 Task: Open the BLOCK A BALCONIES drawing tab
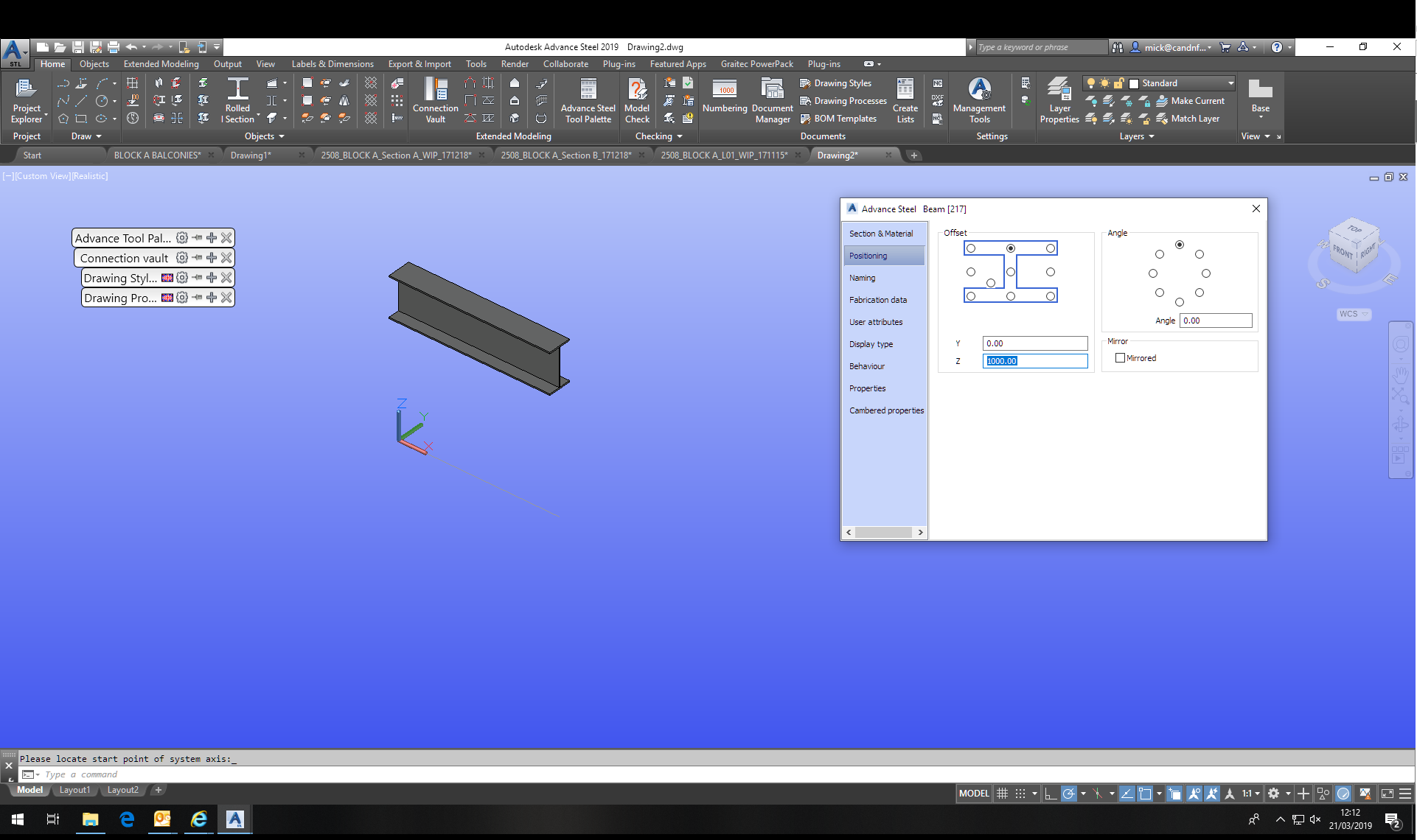[x=157, y=155]
